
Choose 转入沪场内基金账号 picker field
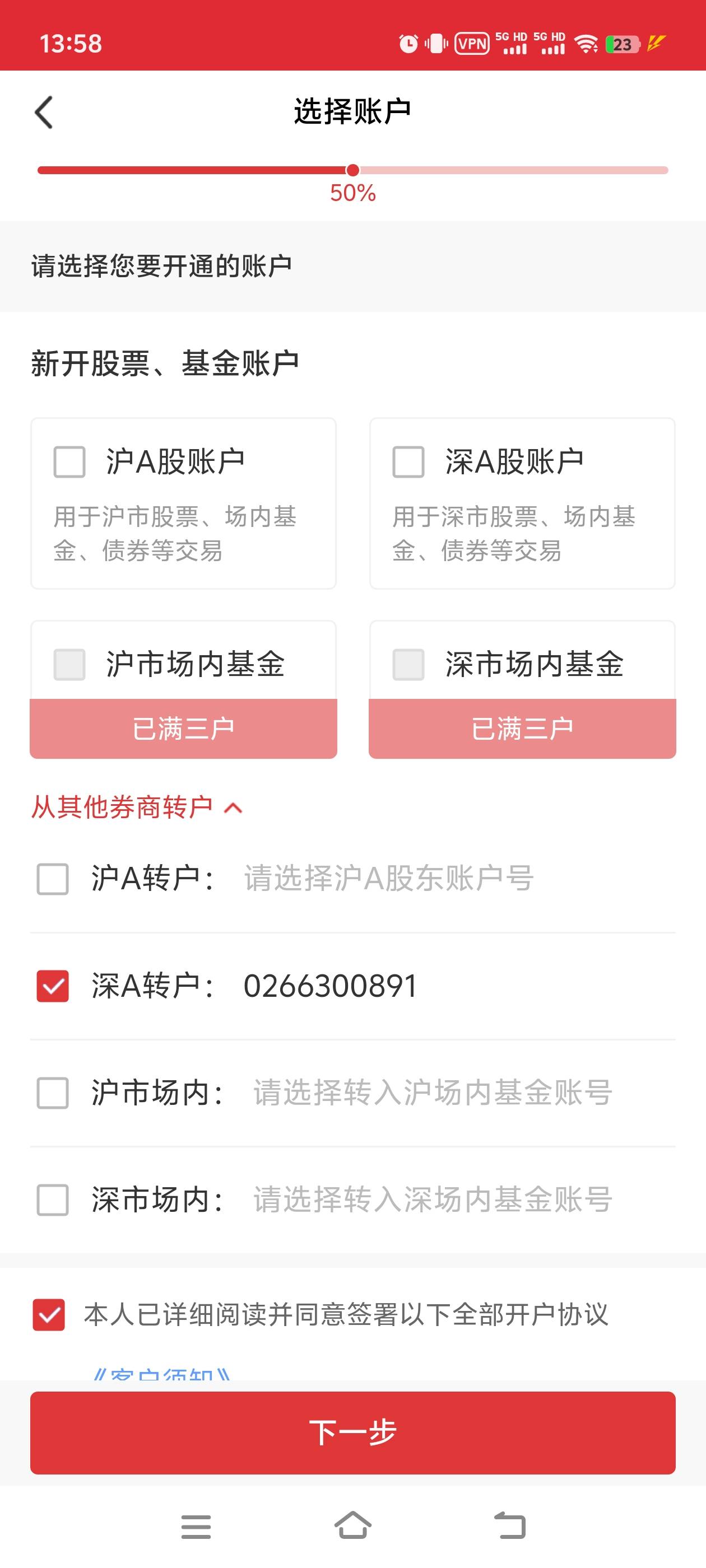tap(433, 1093)
